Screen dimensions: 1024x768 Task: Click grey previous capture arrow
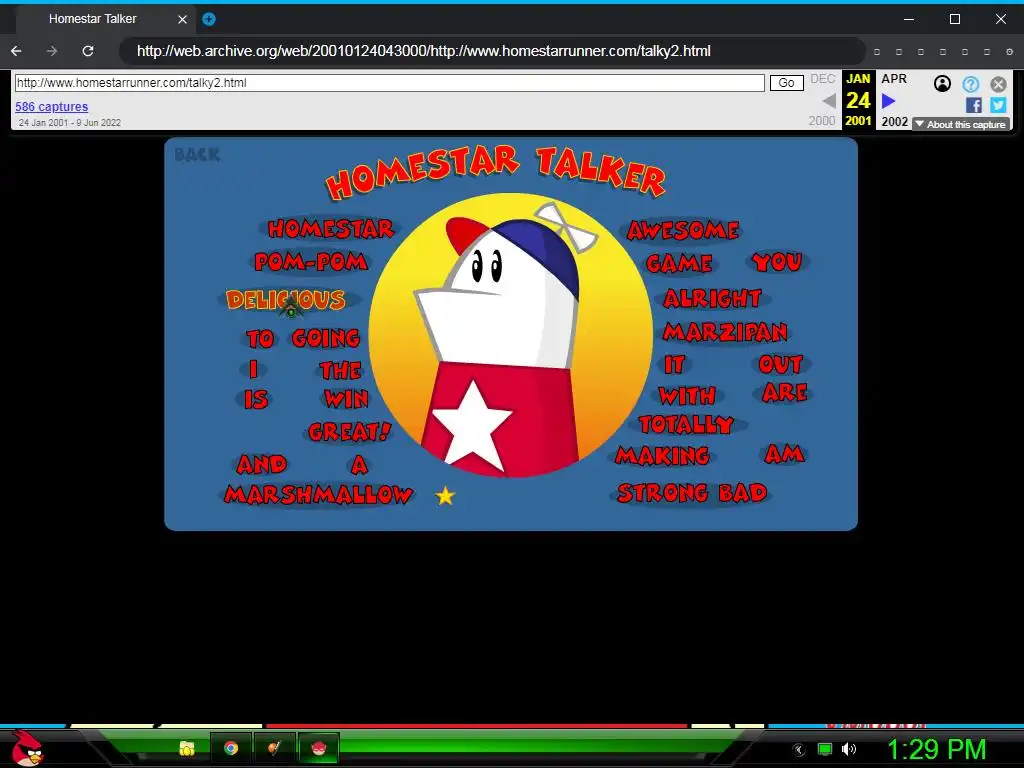(x=829, y=101)
